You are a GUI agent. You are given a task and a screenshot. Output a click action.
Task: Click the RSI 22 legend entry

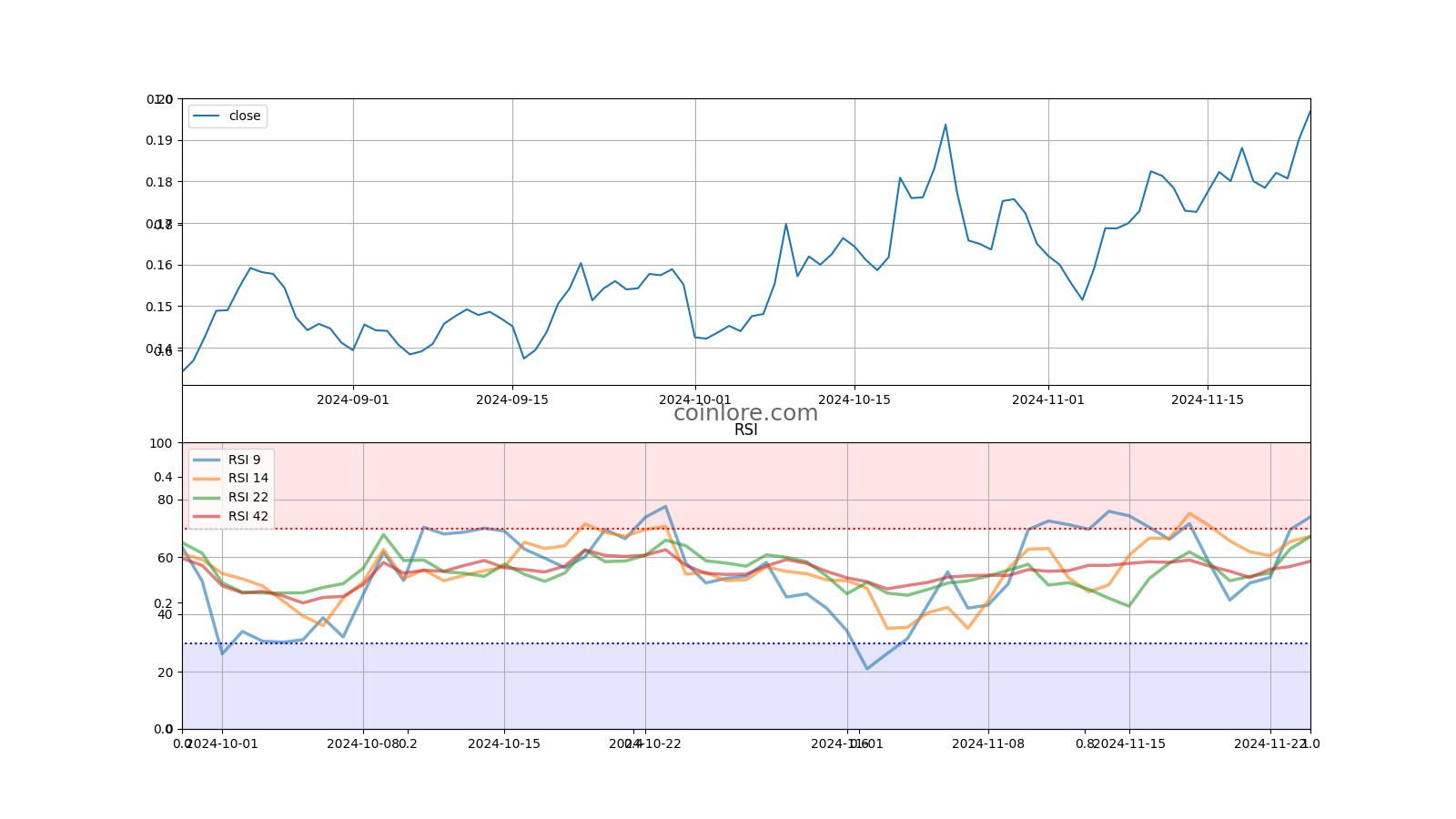coord(231,498)
